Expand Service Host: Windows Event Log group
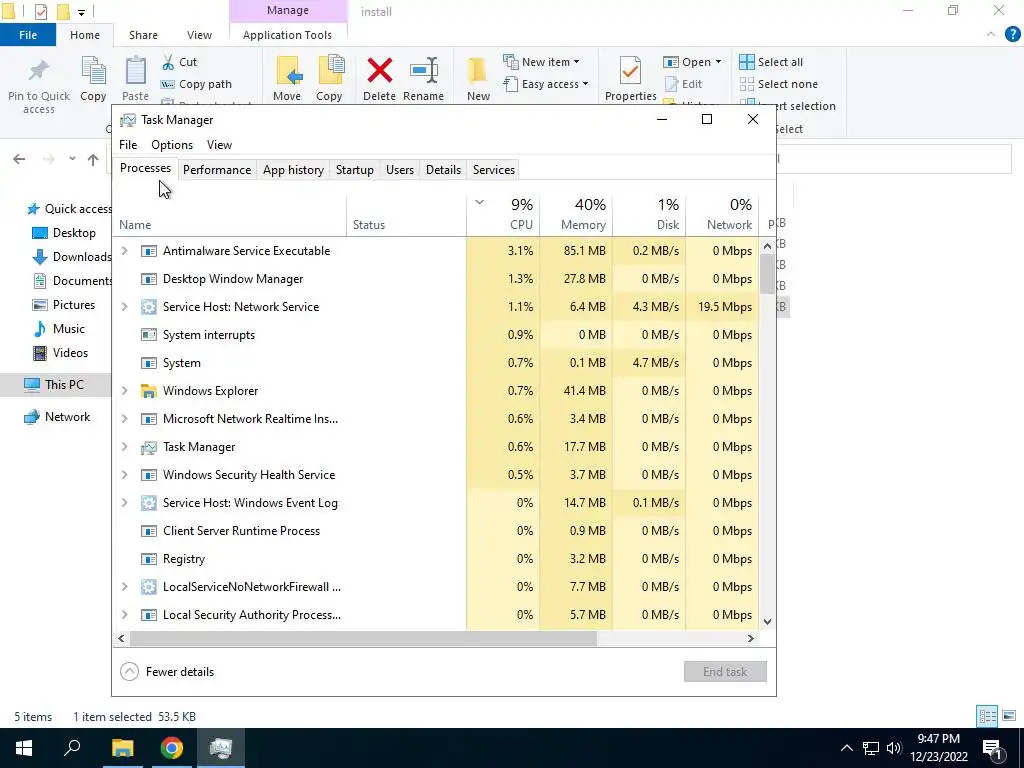The height and width of the screenshot is (768, 1024). (x=125, y=504)
